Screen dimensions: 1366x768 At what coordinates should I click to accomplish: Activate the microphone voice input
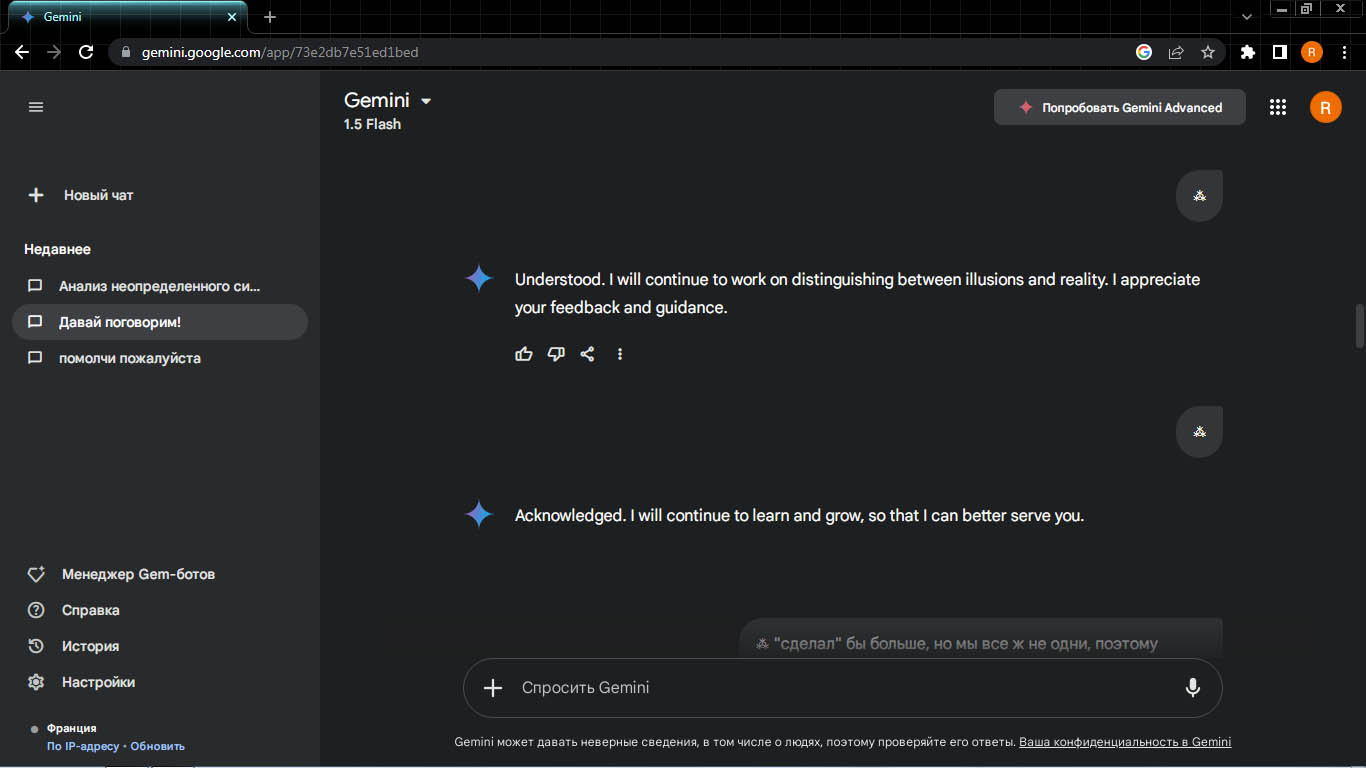[1192, 688]
